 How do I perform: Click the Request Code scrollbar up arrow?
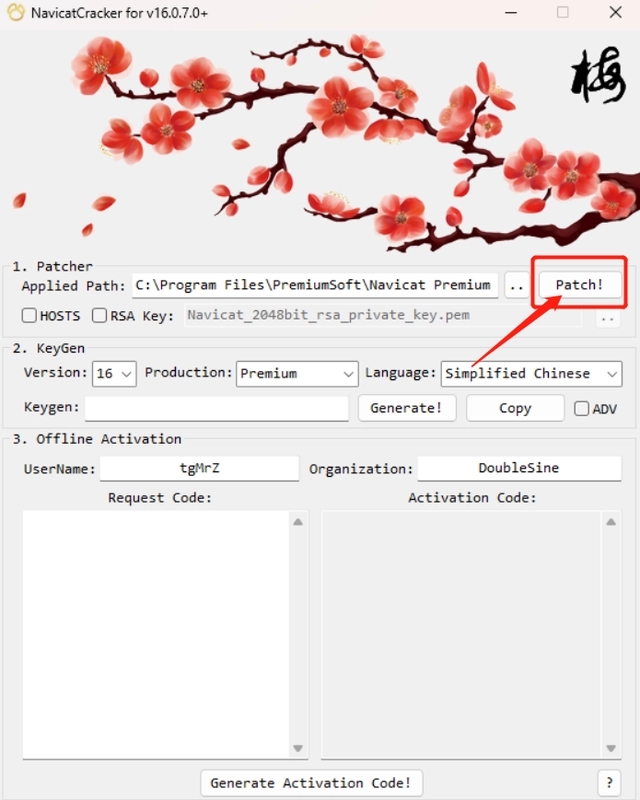[x=298, y=522]
